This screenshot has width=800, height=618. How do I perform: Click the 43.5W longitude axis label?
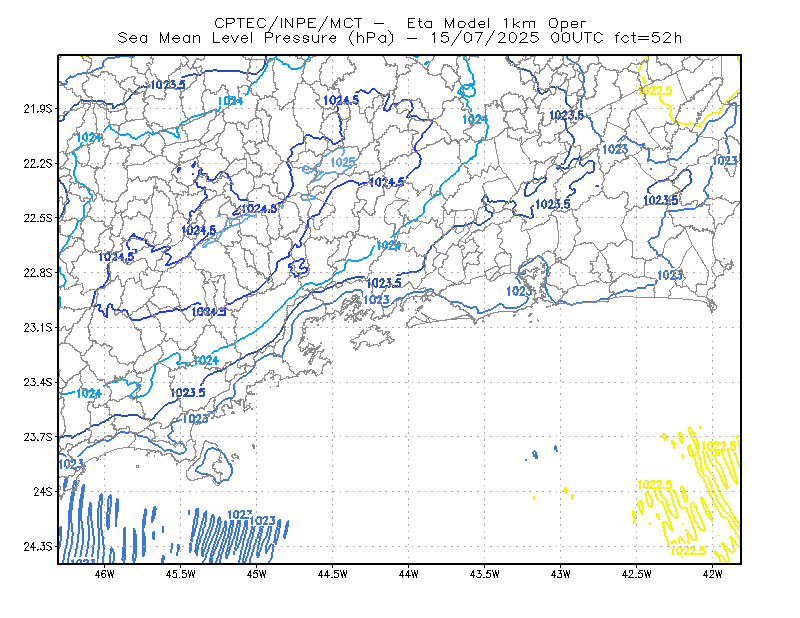click(484, 574)
